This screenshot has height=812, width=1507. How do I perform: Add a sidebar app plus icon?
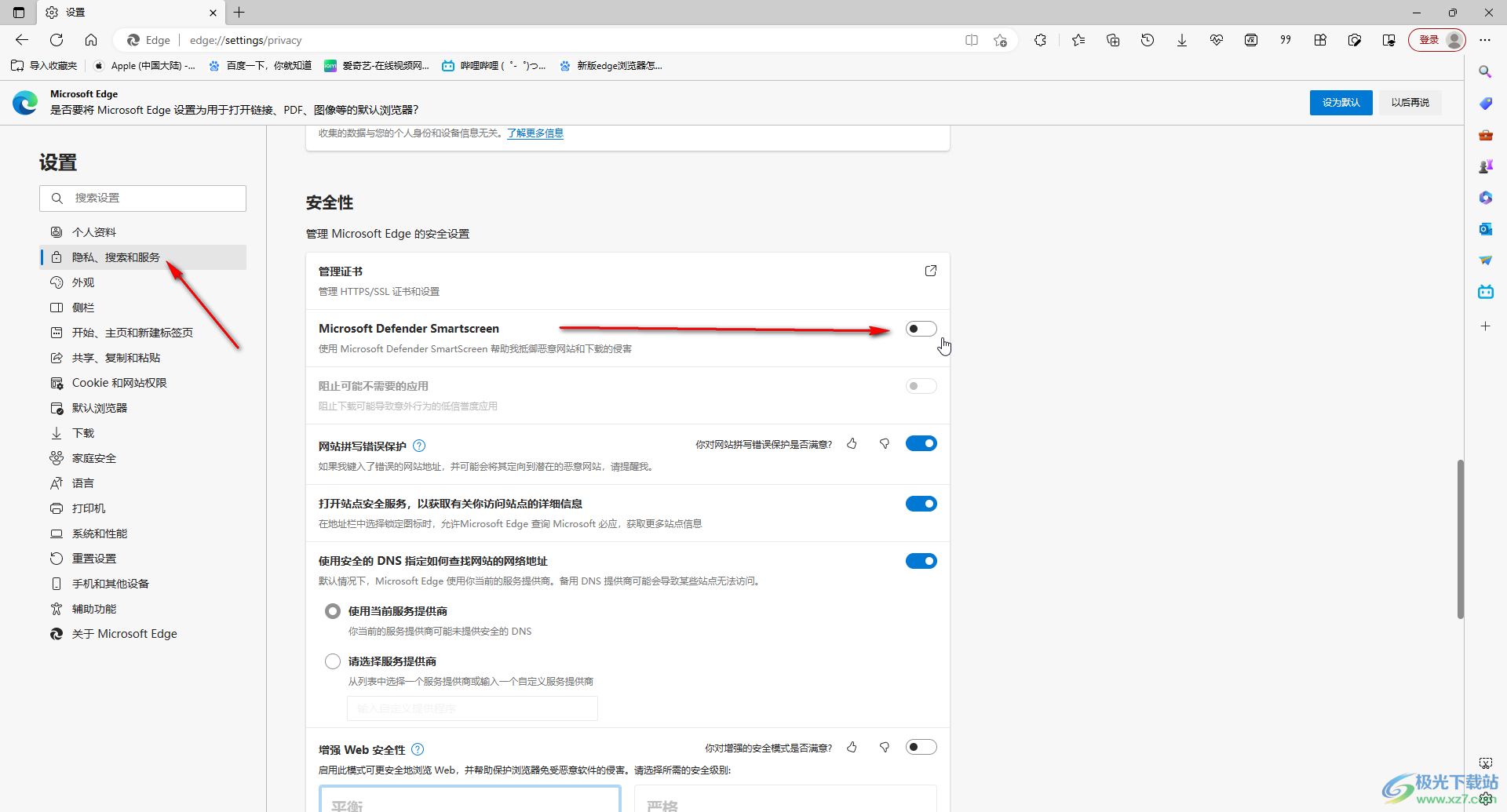(x=1485, y=326)
